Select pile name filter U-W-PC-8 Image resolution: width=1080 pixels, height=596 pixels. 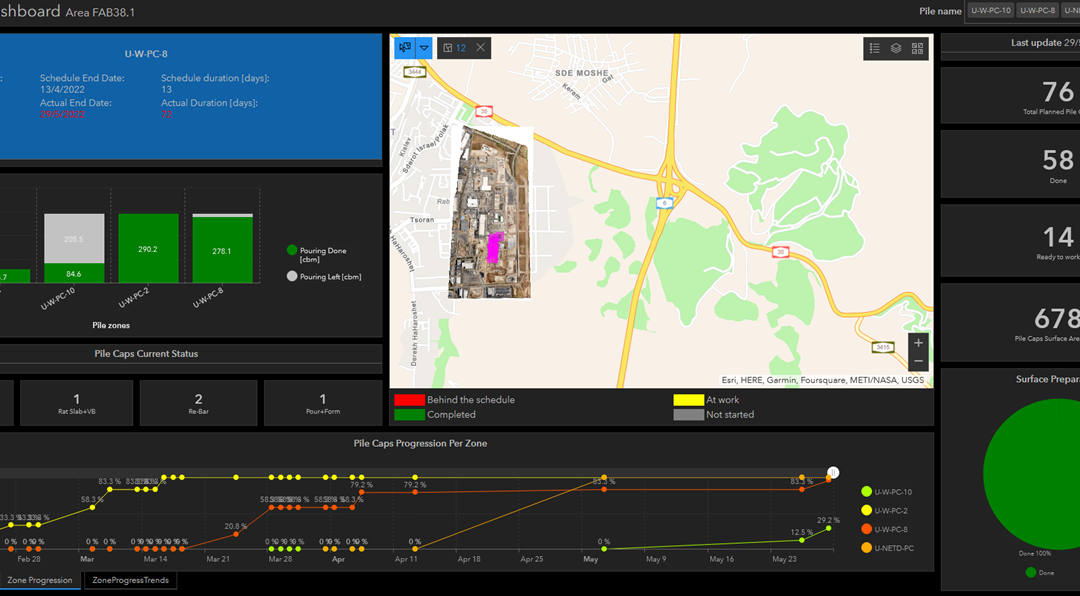pyautogui.click(x=1038, y=10)
